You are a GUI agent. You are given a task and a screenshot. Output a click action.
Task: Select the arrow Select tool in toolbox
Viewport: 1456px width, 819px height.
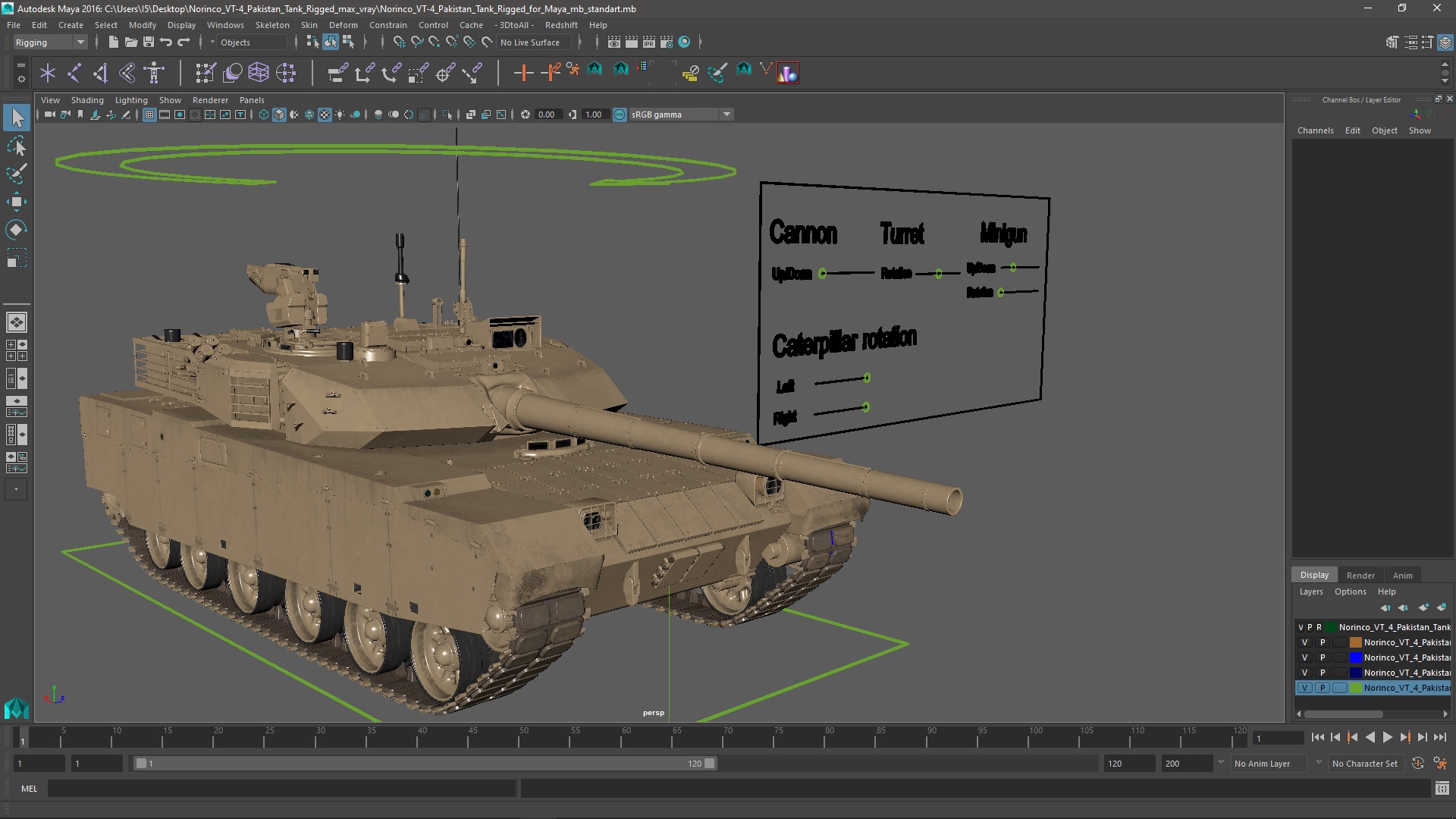click(17, 117)
